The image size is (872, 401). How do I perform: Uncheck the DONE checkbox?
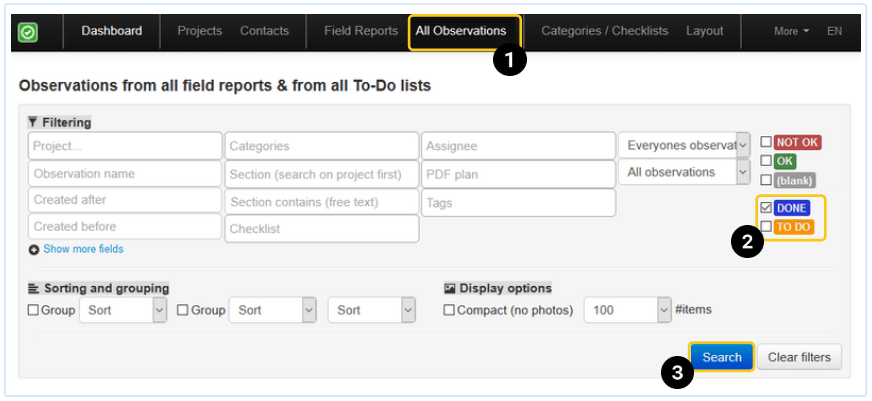(x=766, y=208)
